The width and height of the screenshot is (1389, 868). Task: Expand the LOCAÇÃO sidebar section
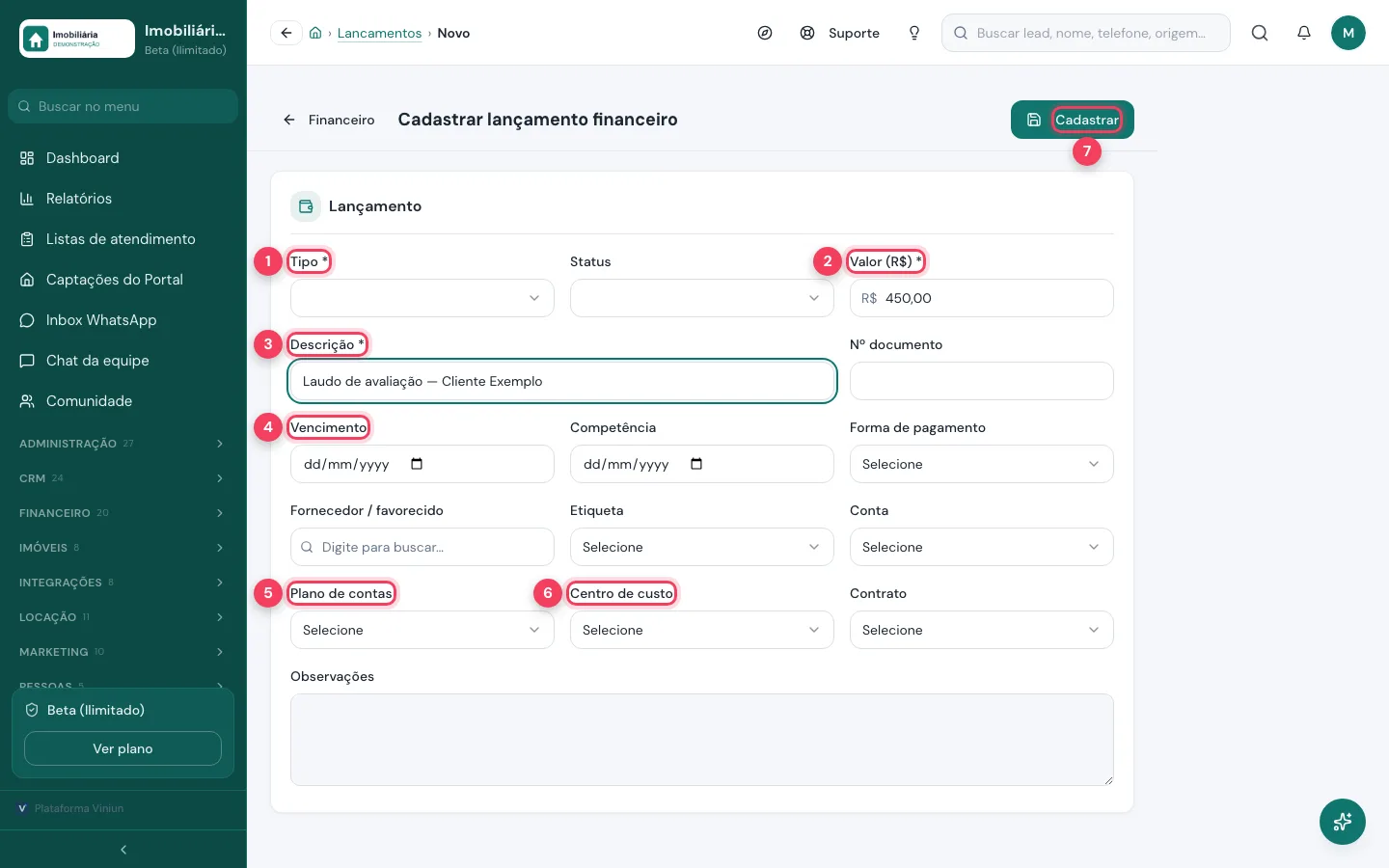(123, 617)
